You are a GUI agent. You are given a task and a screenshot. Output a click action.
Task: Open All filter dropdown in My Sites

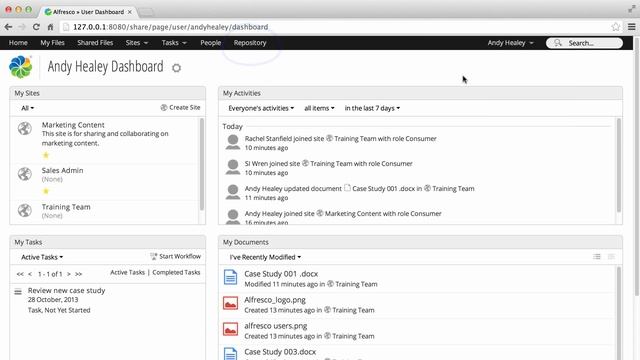(28, 108)
